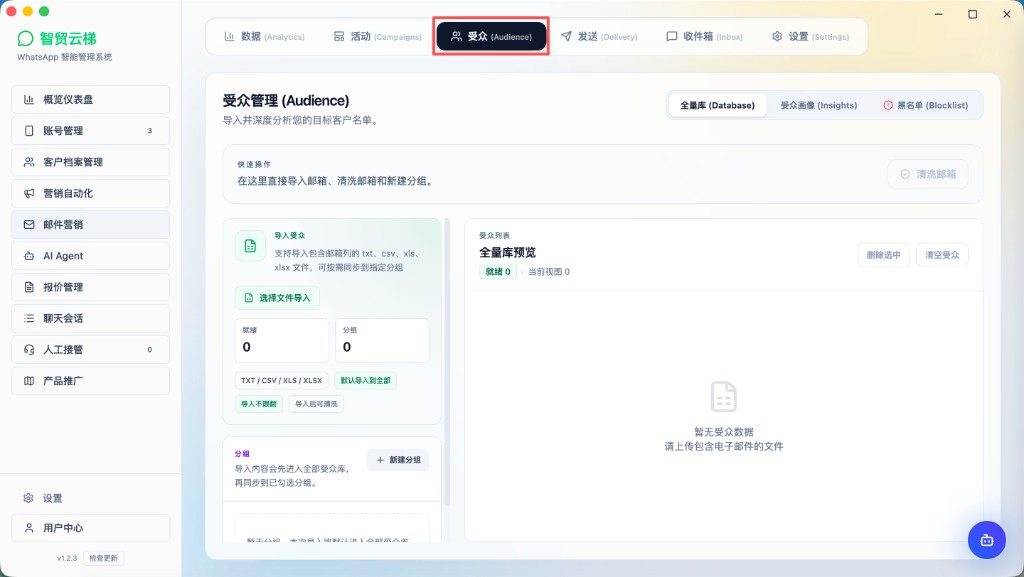Click the 智贸云梯 WhatsApp logo icon
The image size is (1024, 577).
click(25, 39)
